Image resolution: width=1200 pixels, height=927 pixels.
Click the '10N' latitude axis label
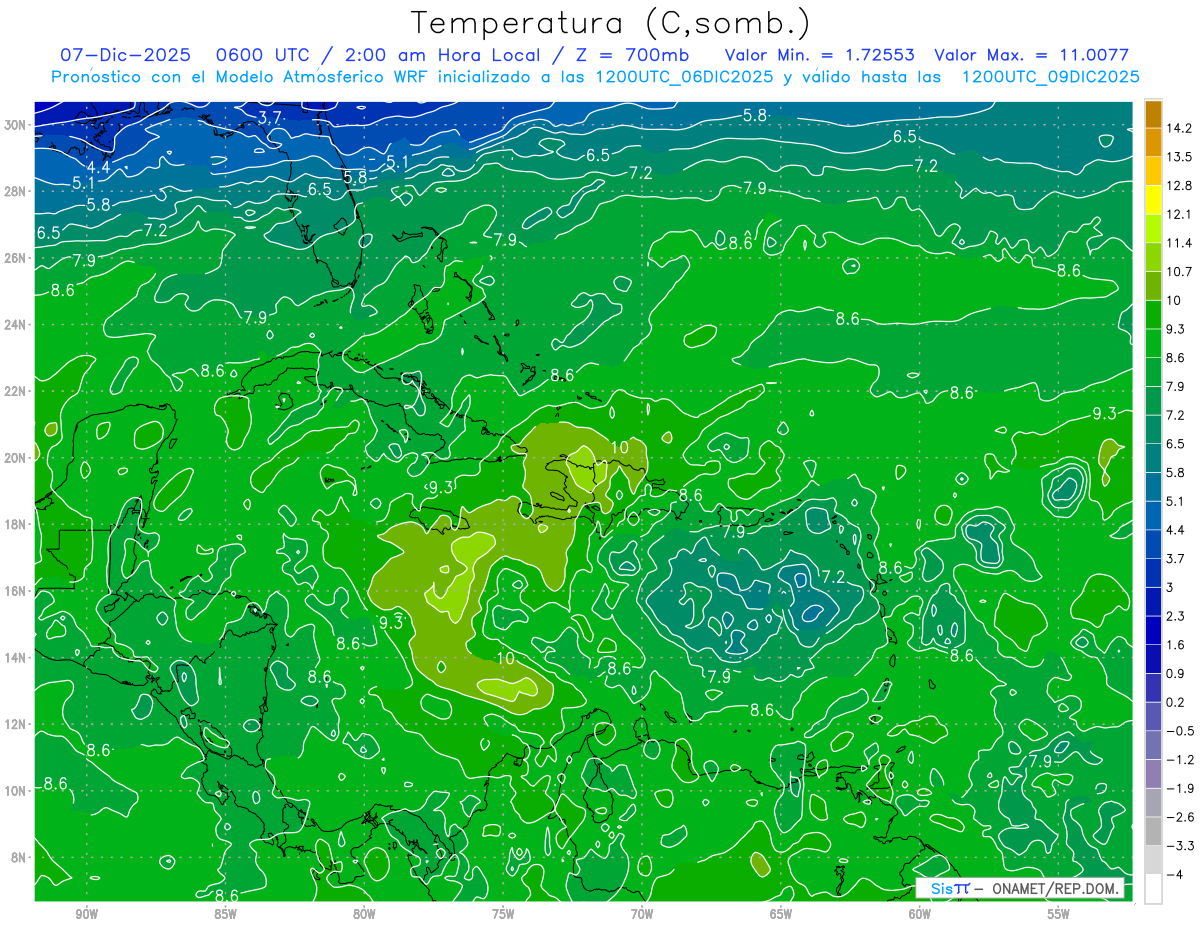tap(15, 790)
